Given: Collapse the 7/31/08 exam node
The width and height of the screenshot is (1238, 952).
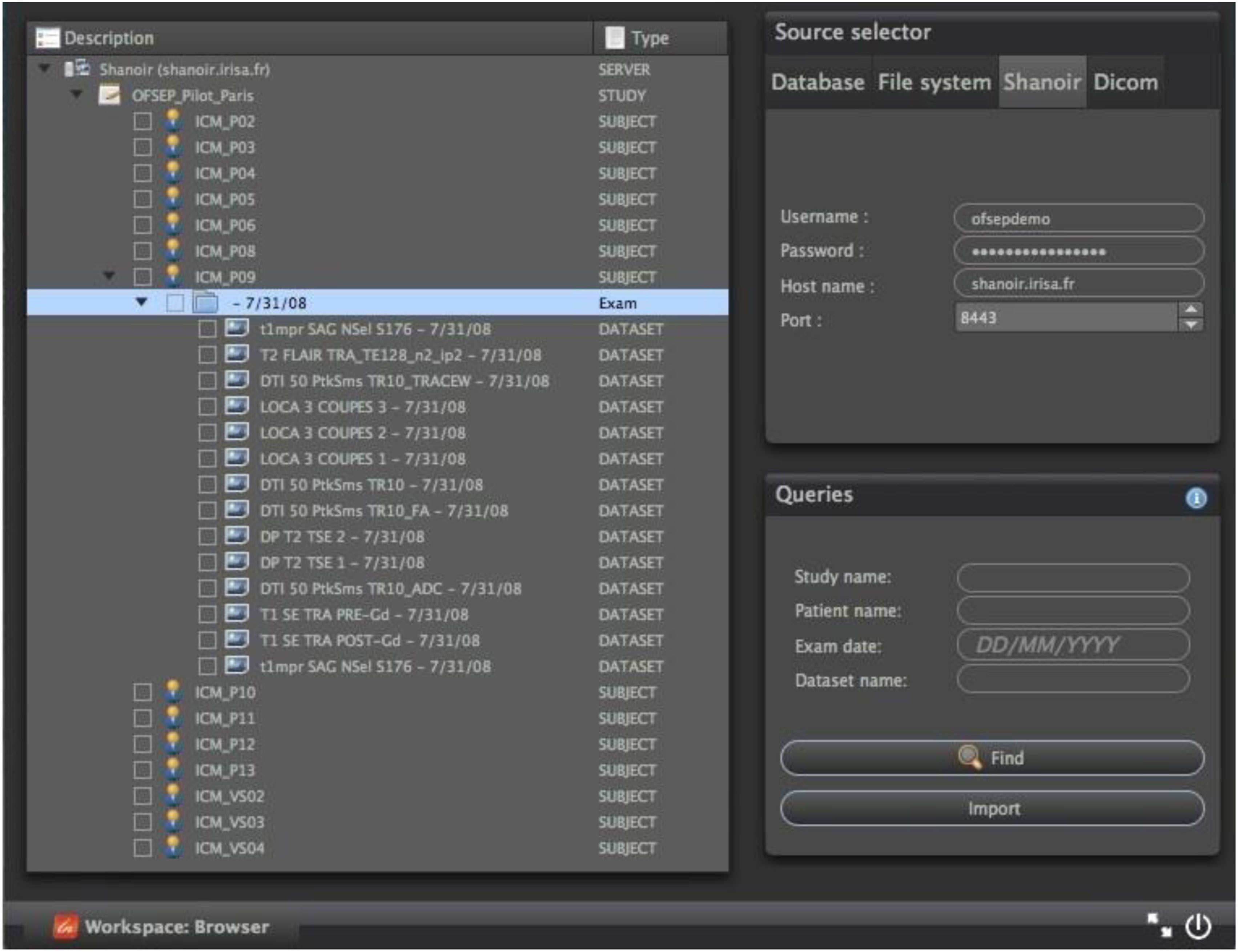Looking at the screenshot, I should (x=141, y=302).
